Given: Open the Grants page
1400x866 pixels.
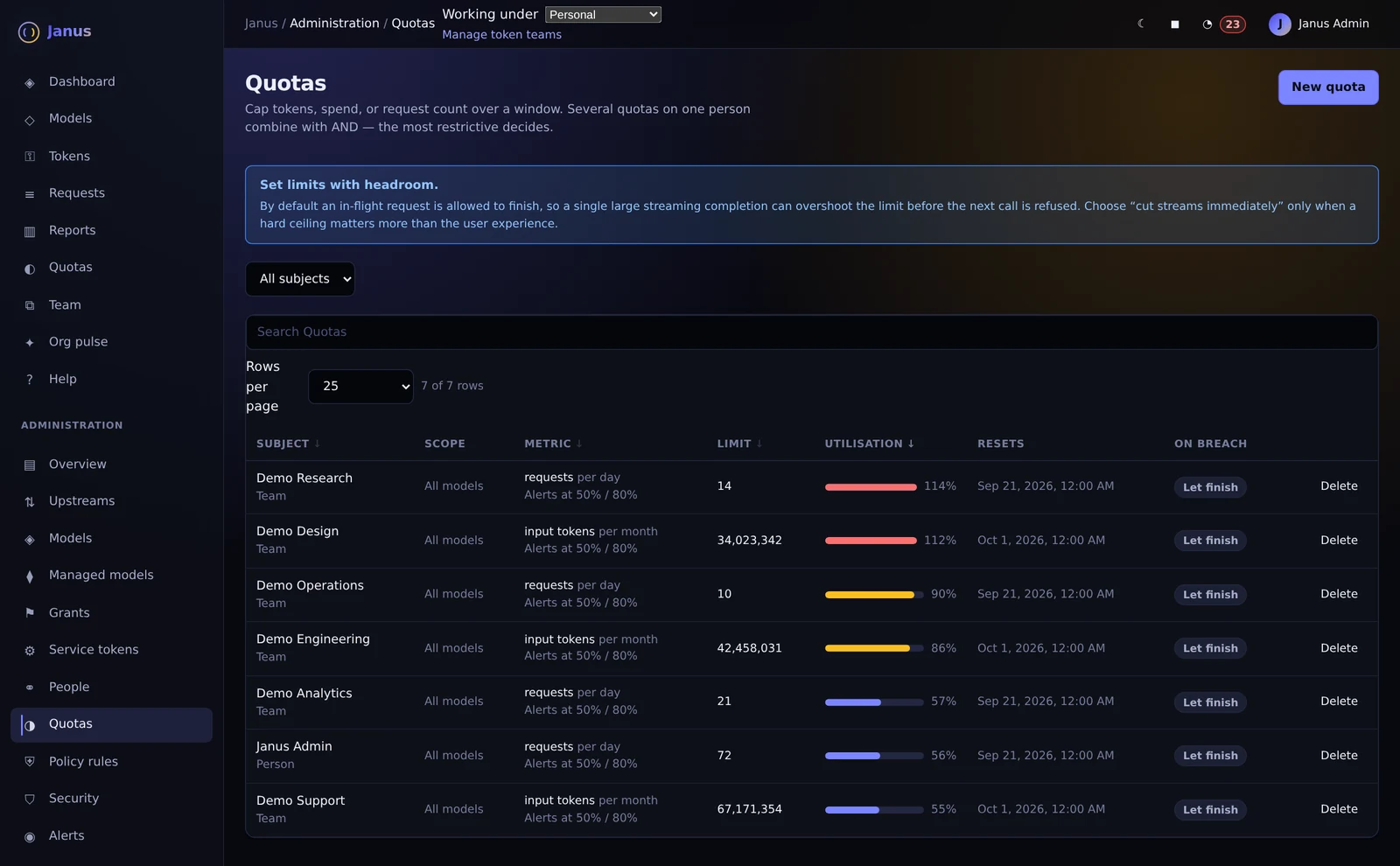Looking at the screenshot, I should [111, 612].
